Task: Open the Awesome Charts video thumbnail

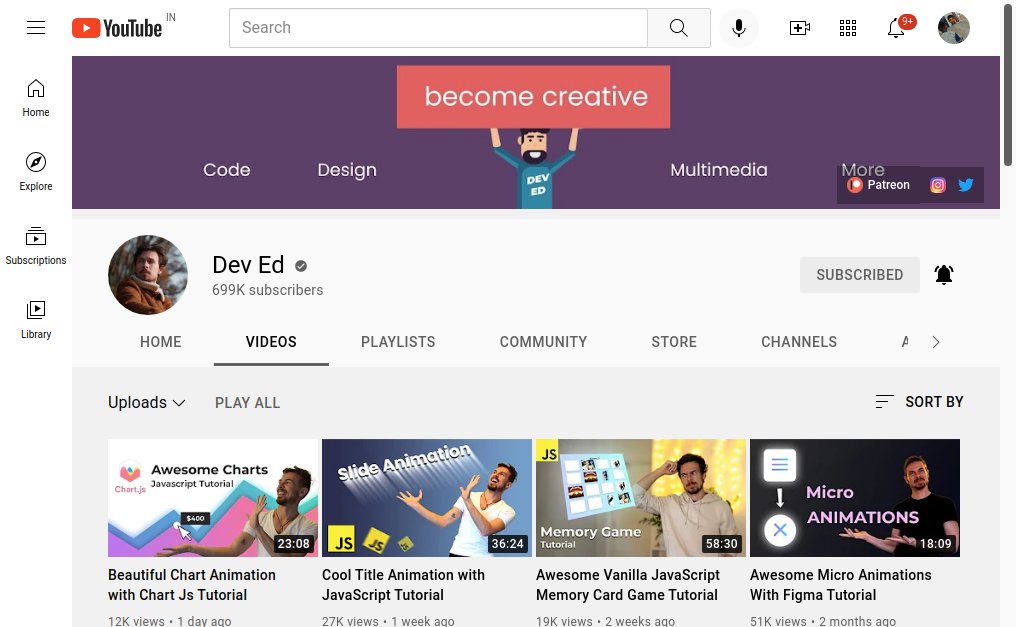Action: (213, 498)
